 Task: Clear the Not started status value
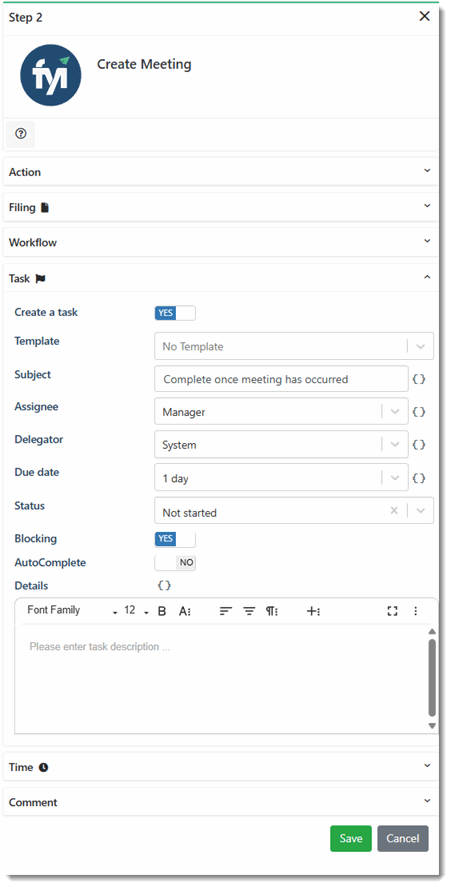tap(394, 510)
